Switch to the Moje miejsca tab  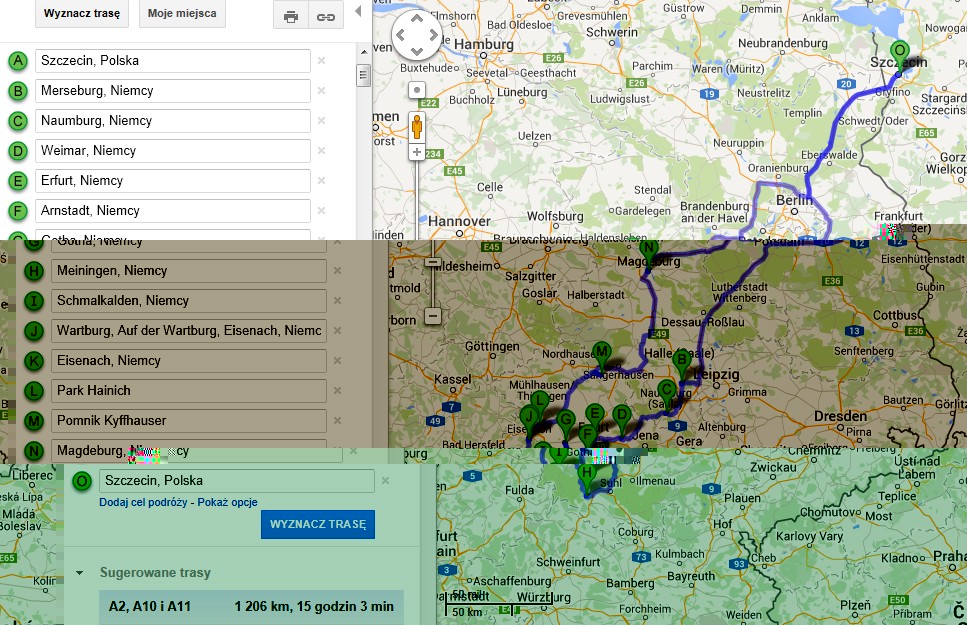[x=181, y=14]
